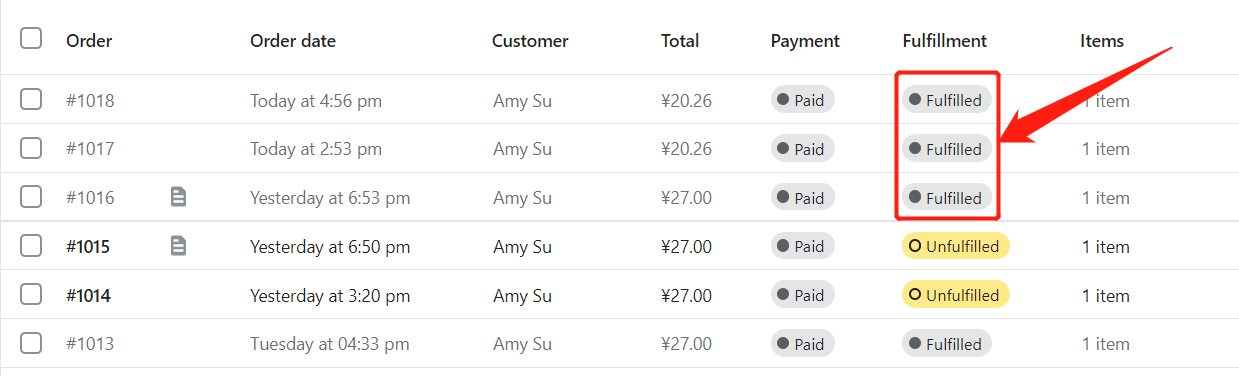This screenshot has width=1239, height=376.
Task: Click the Unfulfilled badge on order #1014
Action: point(956,295)
